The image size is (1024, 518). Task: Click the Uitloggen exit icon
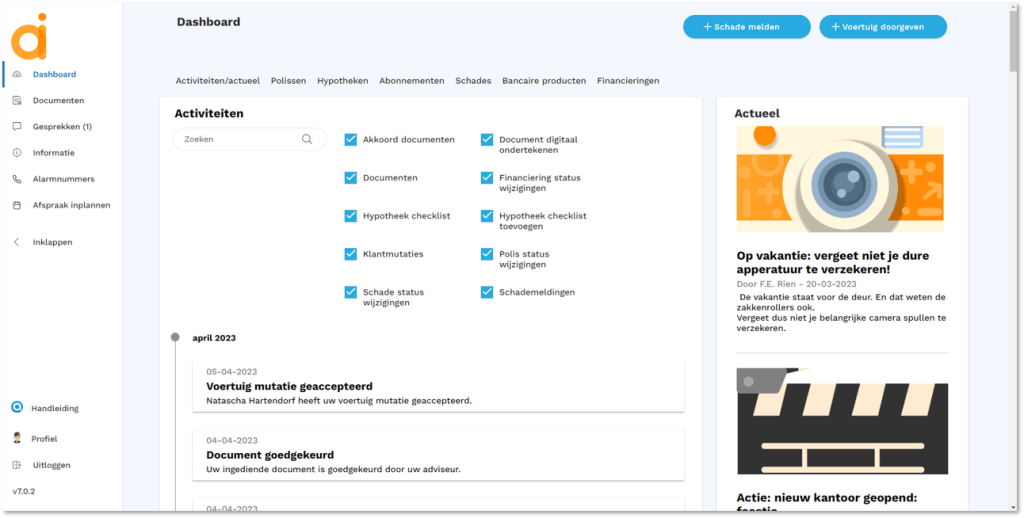point(17,465)
